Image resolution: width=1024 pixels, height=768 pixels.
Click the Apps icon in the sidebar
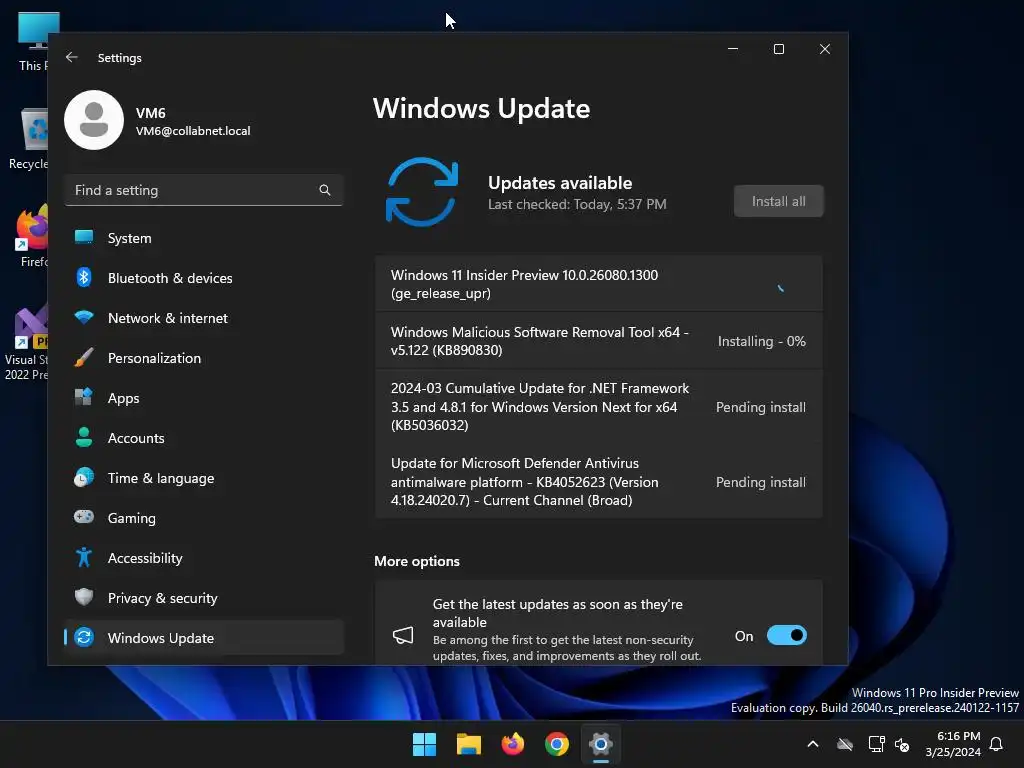point(84,398)
